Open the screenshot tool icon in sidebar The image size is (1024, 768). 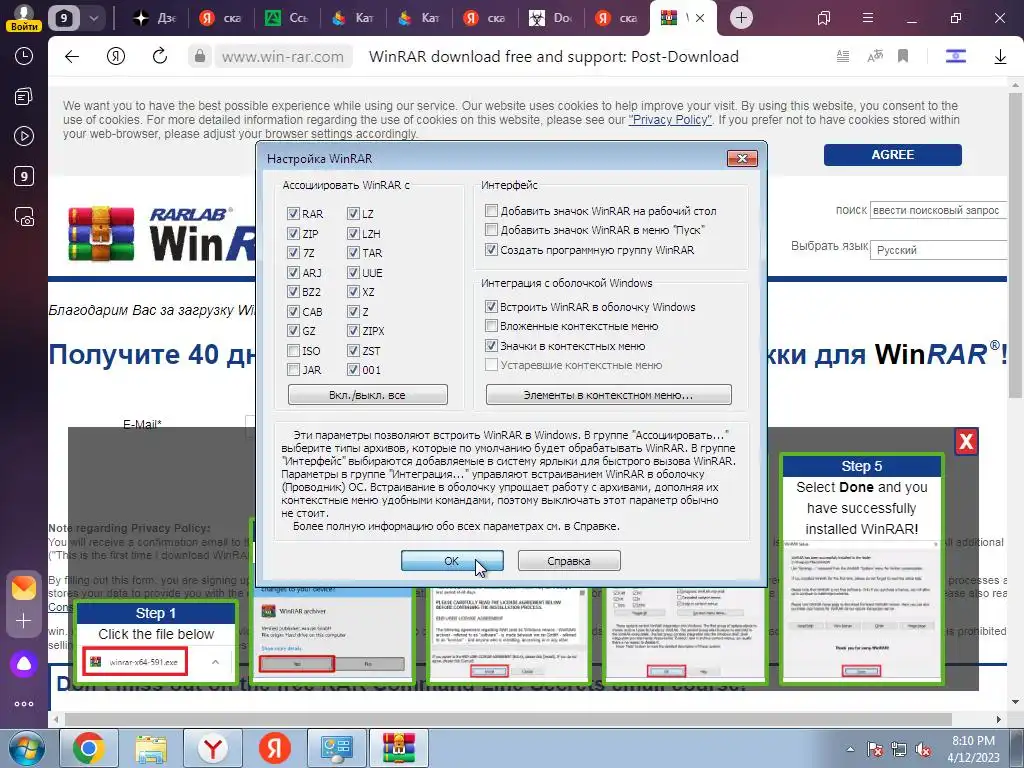[x=24, y=216]
